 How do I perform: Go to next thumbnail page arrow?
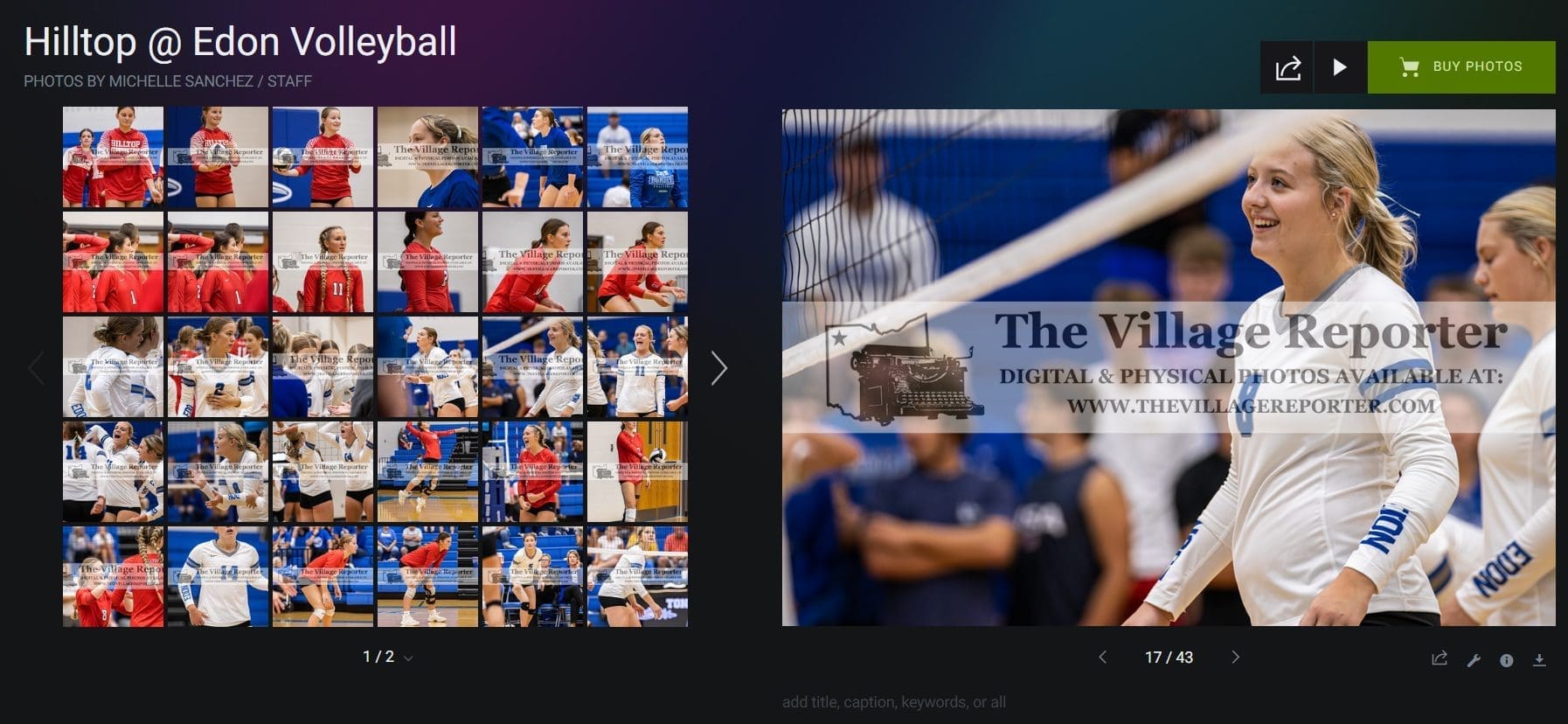(x=718, y=368)
